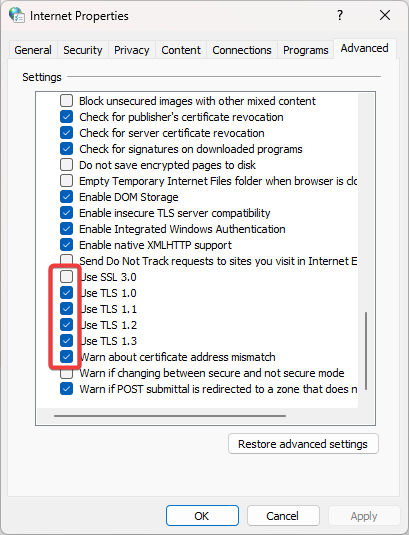Disable Enable DOM Storage option
Screen dimensions: 409x535
pyautogui.click(x=67, y=197)
